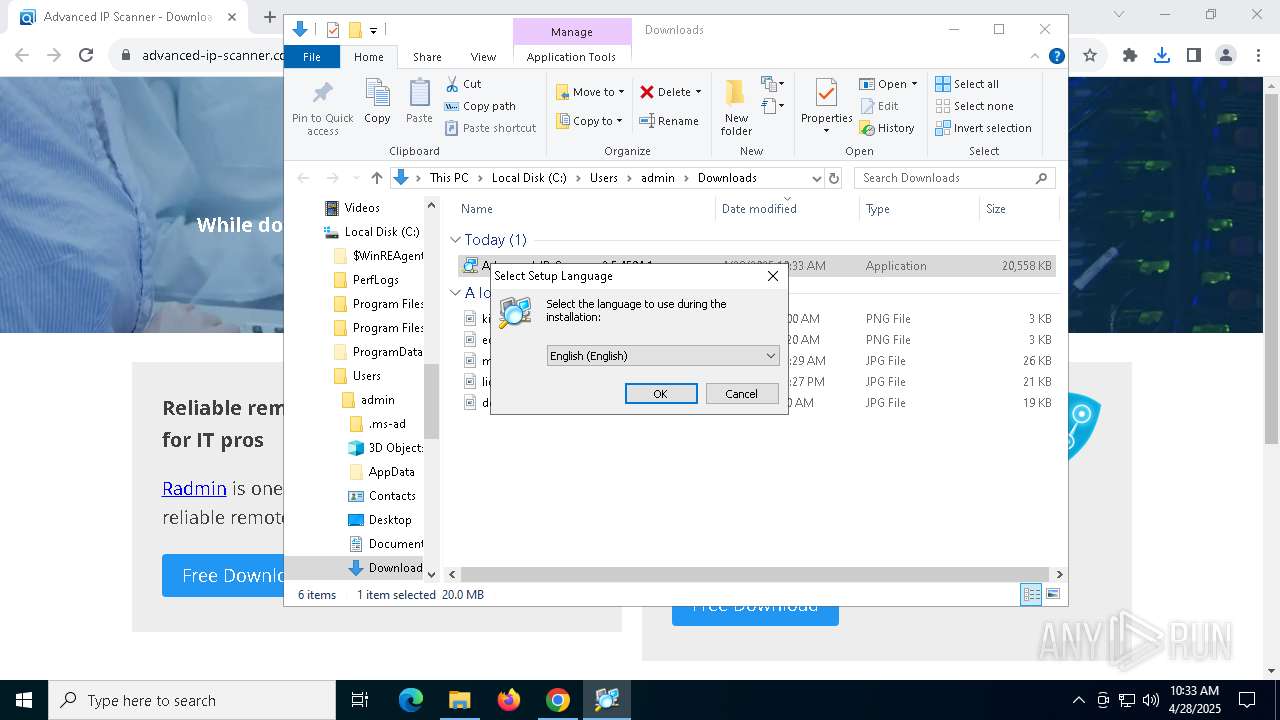Switch to the large icons view button
The width and height of the screenshot is (1280, 720).
(1052, 595)
